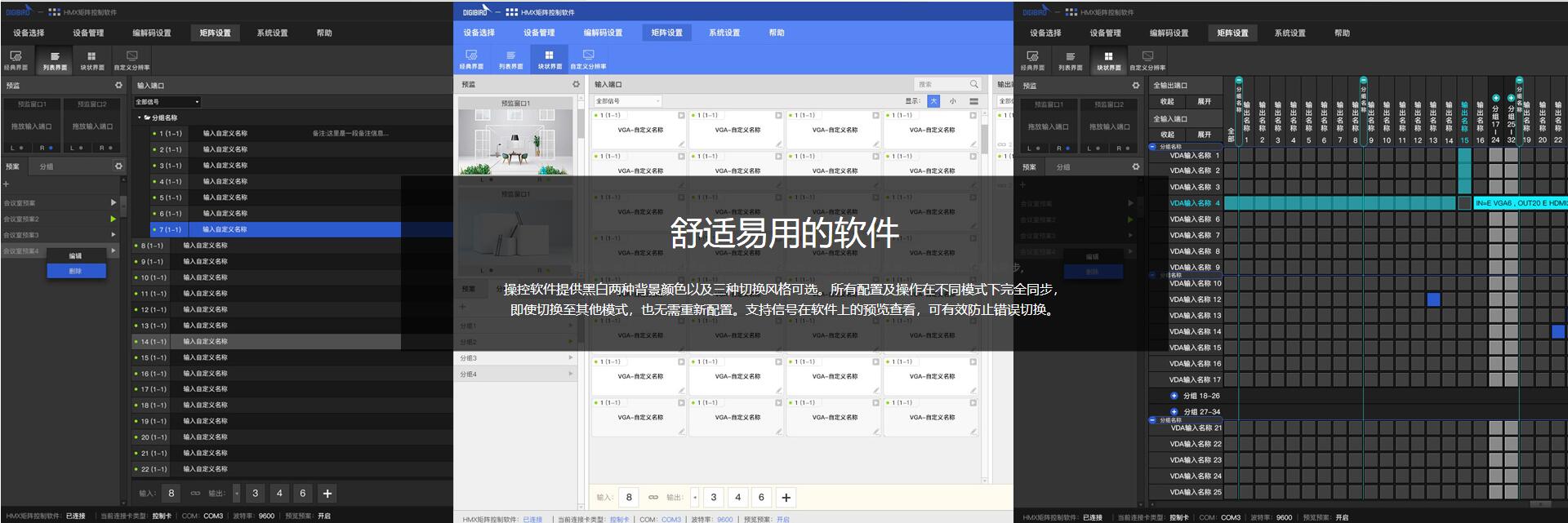The height and width of the screenshot is (523, 1568).
Task: Select L channel of 预监窗口2 in list window
Action: 77,148
